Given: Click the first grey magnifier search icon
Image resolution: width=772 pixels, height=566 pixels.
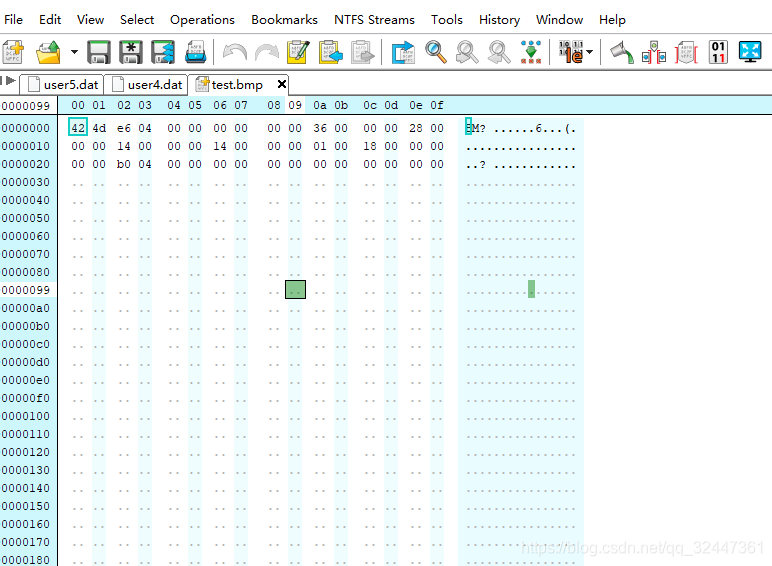Looking at the screenshot, I should coord(467,52).
